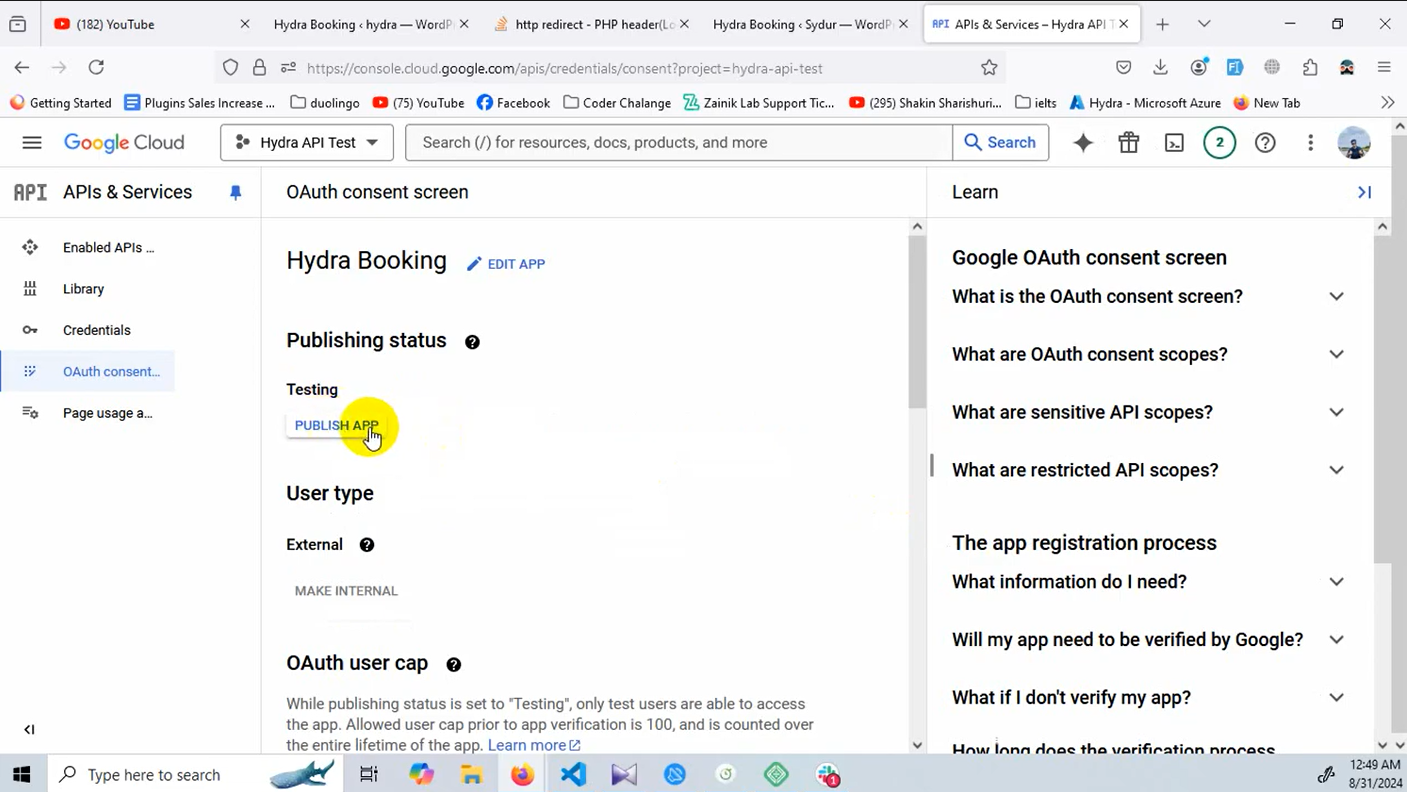Open the three-dot settings menu in header
Screen dimensions: 1407x792
(x=1310, y=142)
